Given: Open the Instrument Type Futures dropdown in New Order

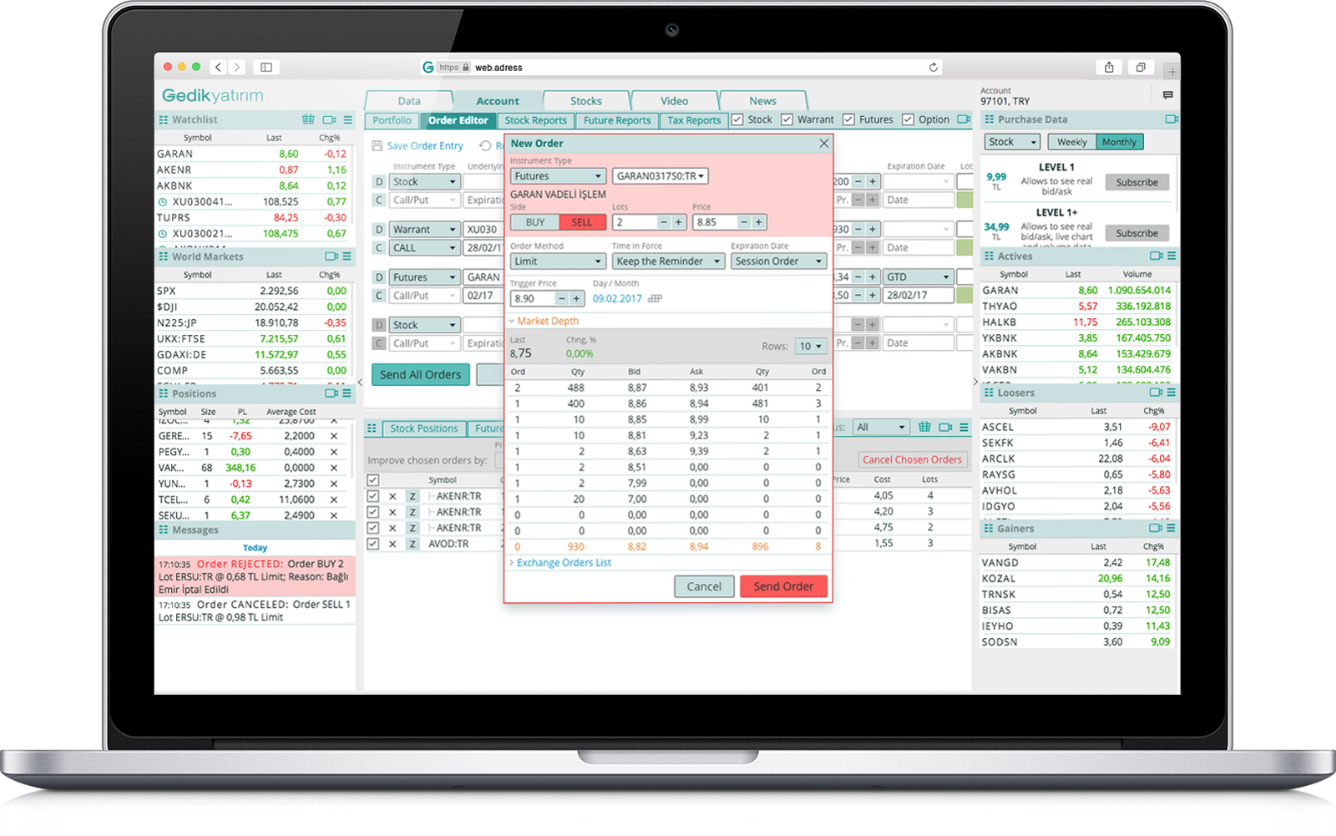Looking at the screenshot, I should pyautogui.click(x=557, y=176).
